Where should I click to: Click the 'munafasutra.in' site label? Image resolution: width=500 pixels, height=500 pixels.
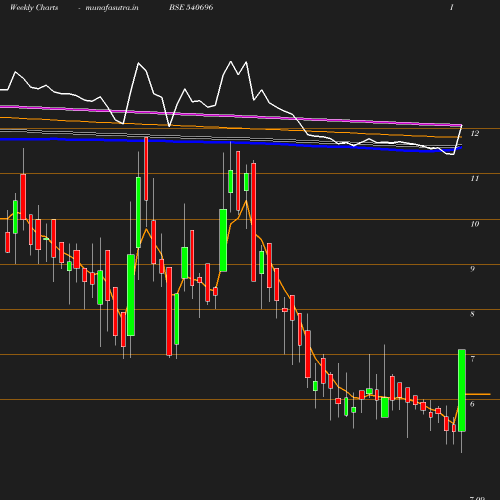click(112, 7)
